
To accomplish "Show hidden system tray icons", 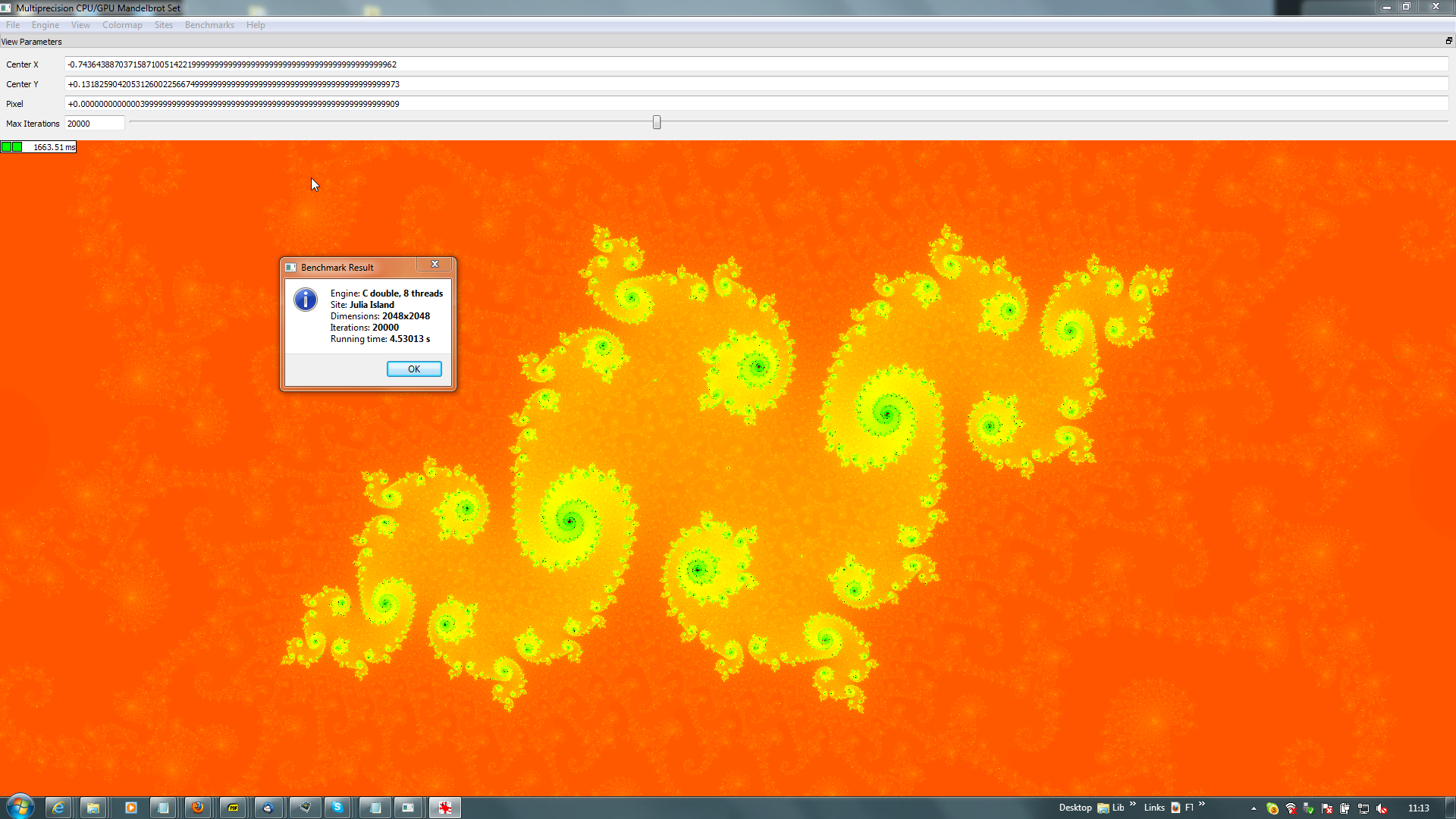I will click(1254, 808).
